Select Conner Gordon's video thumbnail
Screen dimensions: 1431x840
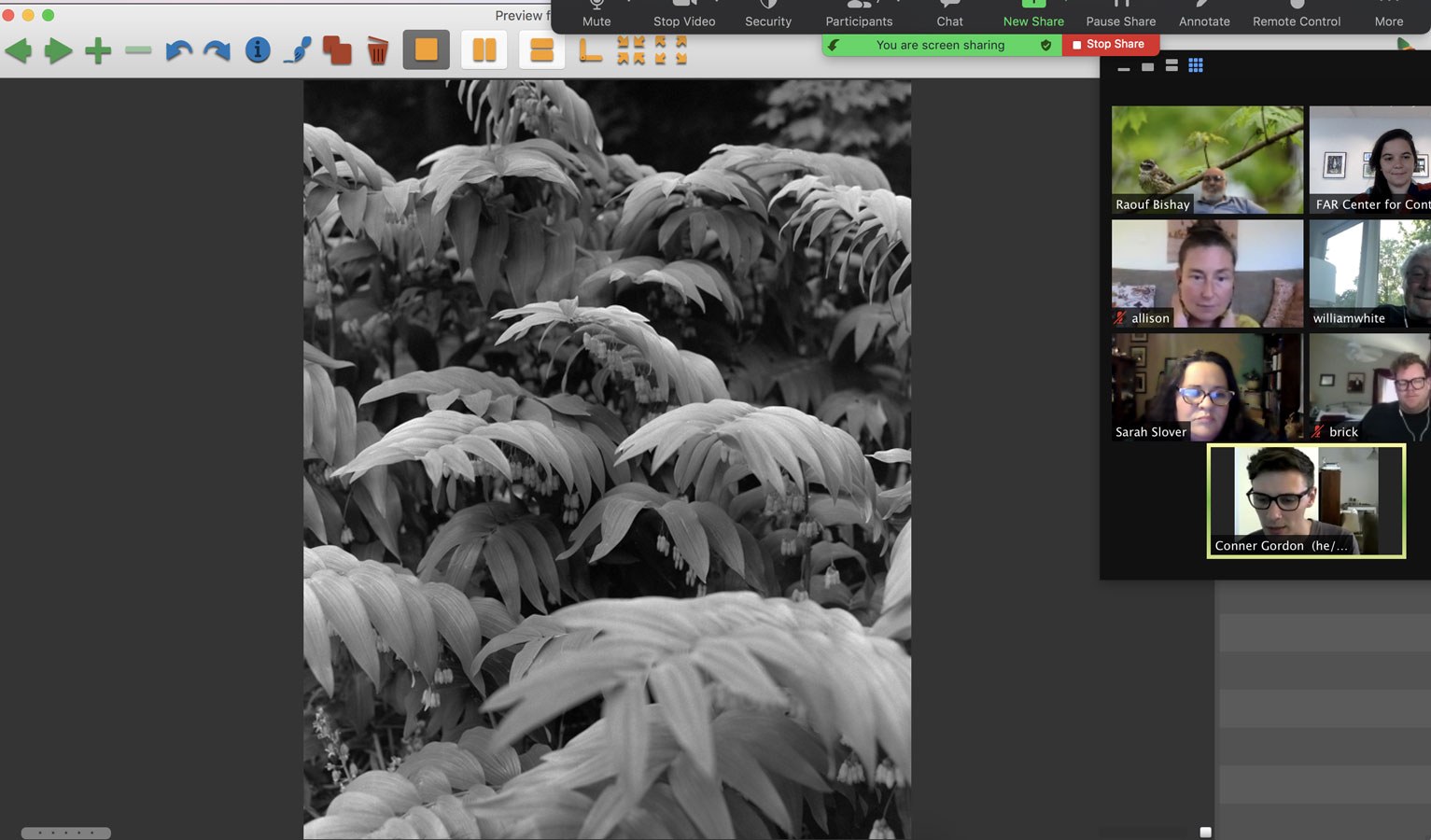[1306, 501]
